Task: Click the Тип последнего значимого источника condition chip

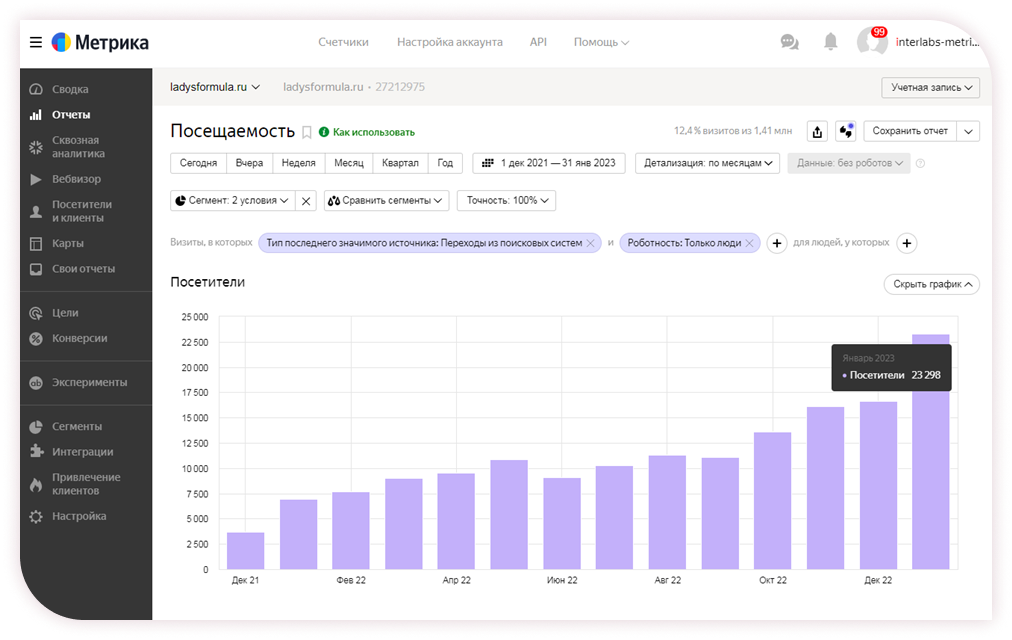Action: tap(430, 243)
